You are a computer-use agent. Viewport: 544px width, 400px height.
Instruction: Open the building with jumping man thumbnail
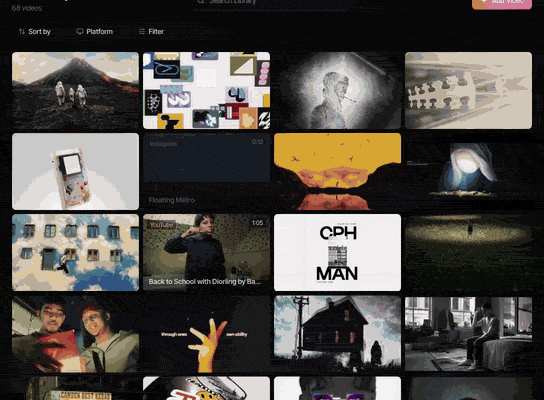coord(75,253)
